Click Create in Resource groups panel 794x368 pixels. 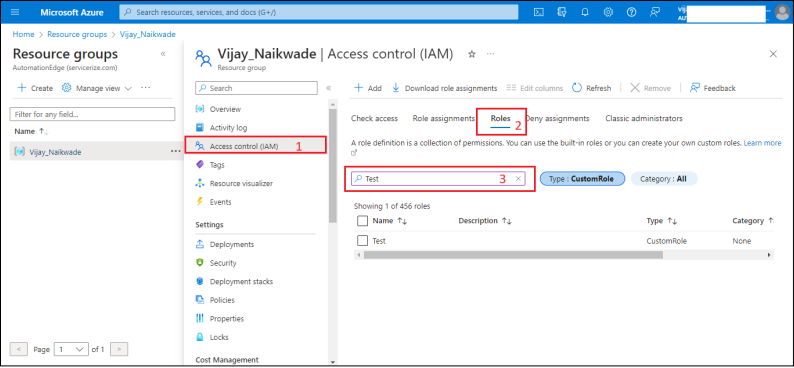[35, 88]
